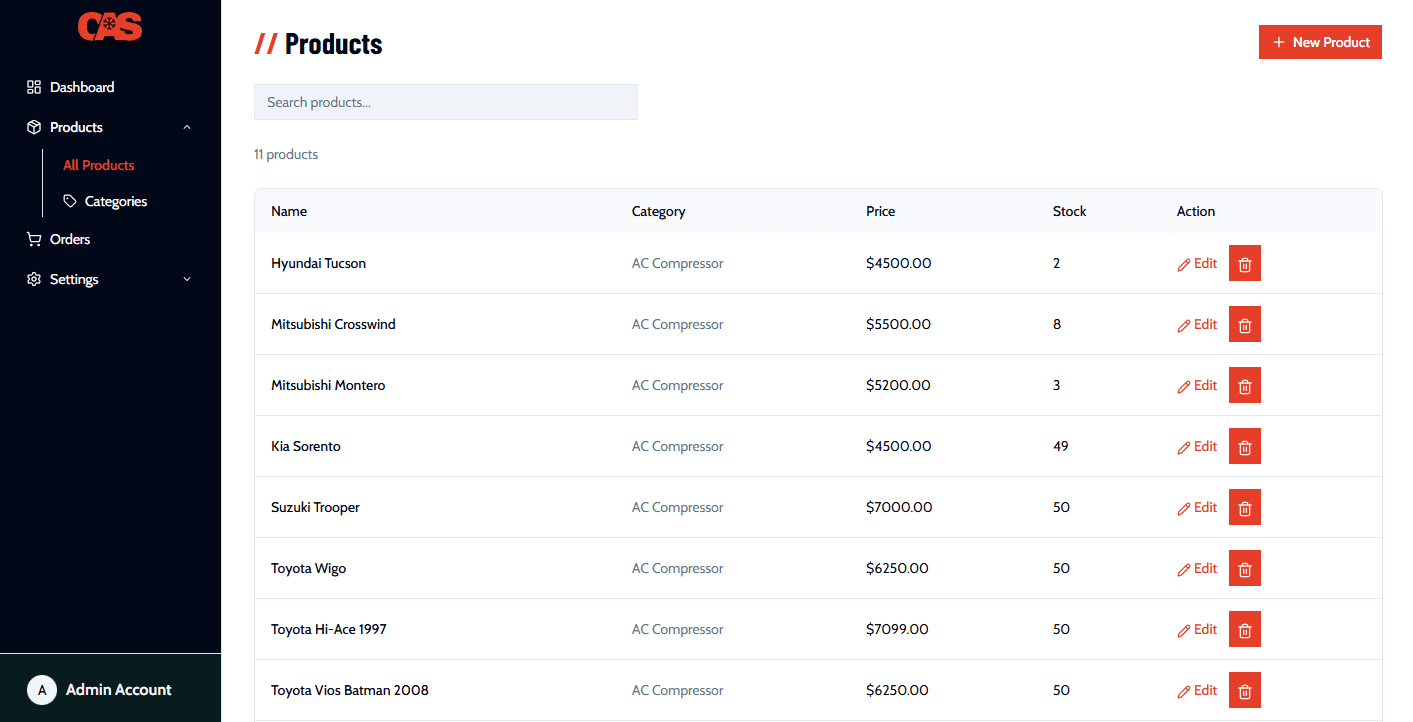Click the Products page heading
The height and width of the screenshot is (722, 1413).
(333, 43)
